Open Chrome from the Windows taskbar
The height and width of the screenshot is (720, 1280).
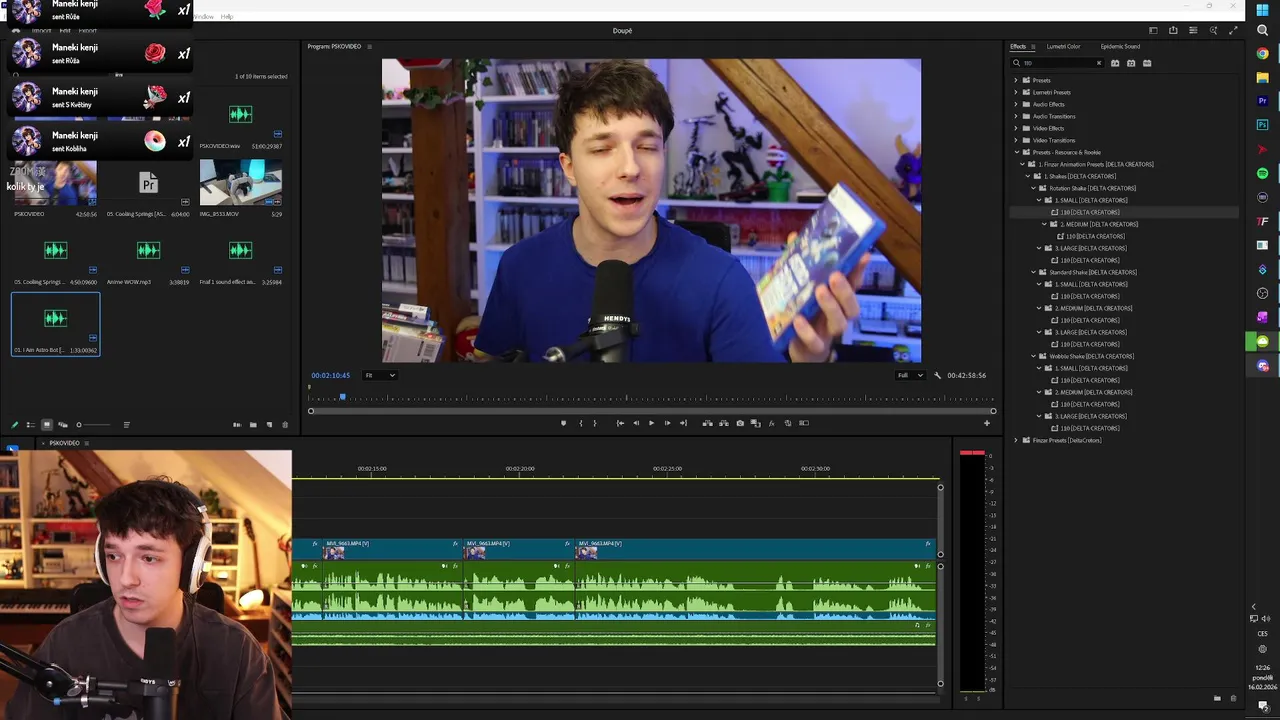click(x=1263, y=53)
